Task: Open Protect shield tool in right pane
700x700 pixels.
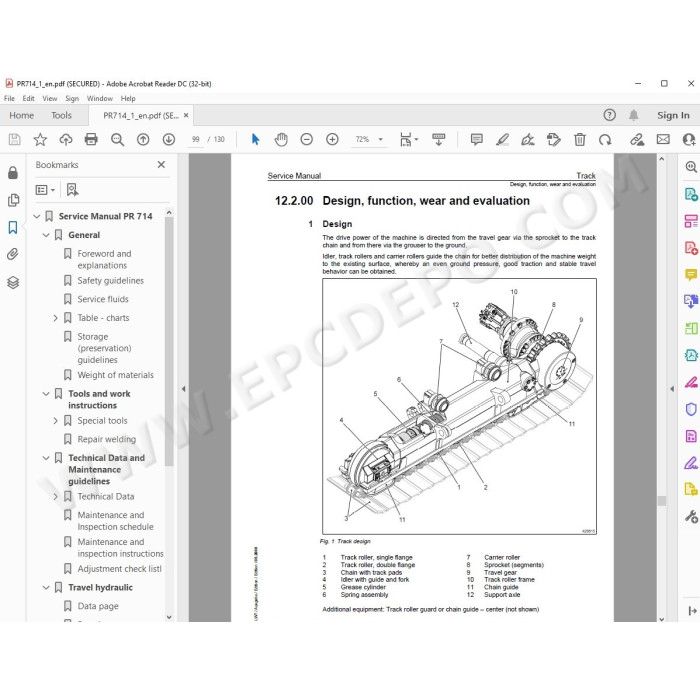Action: coord(691,409)
